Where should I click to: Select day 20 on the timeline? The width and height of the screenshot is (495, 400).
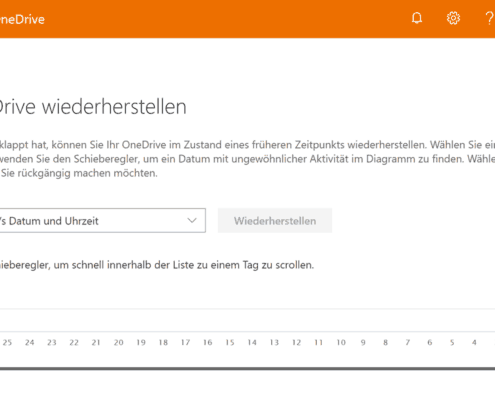[x=119, y=342]
